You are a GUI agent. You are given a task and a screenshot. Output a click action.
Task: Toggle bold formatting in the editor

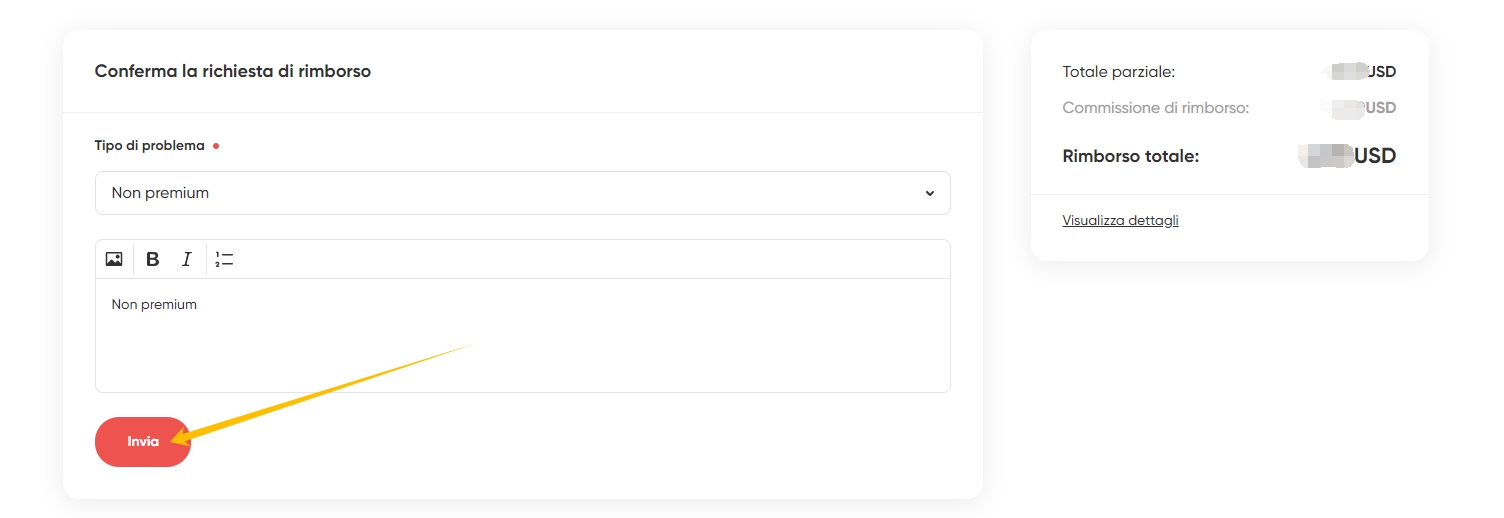[x=153, y=259]
